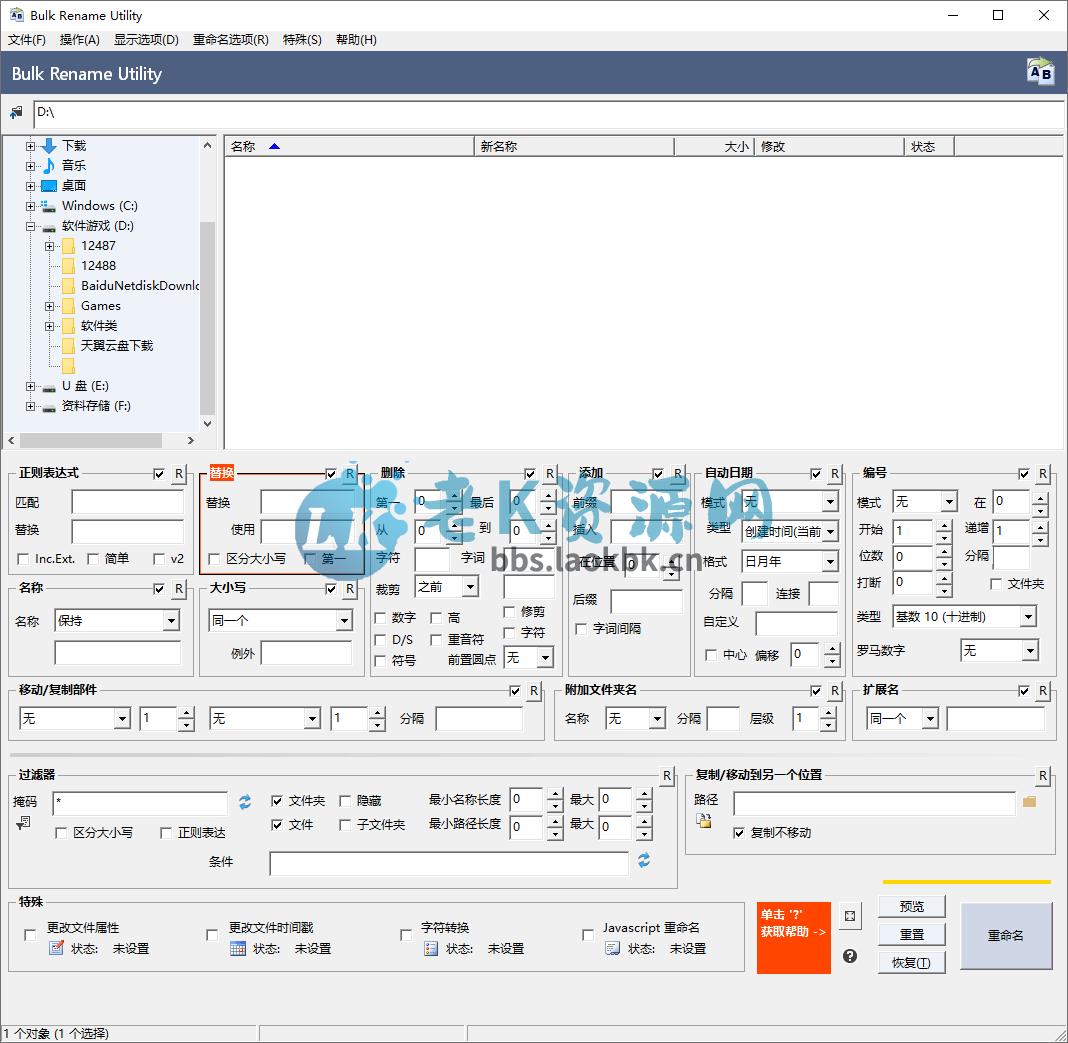Click the large 重命名 button
1068x1043 pixels.
point(1006,935)
